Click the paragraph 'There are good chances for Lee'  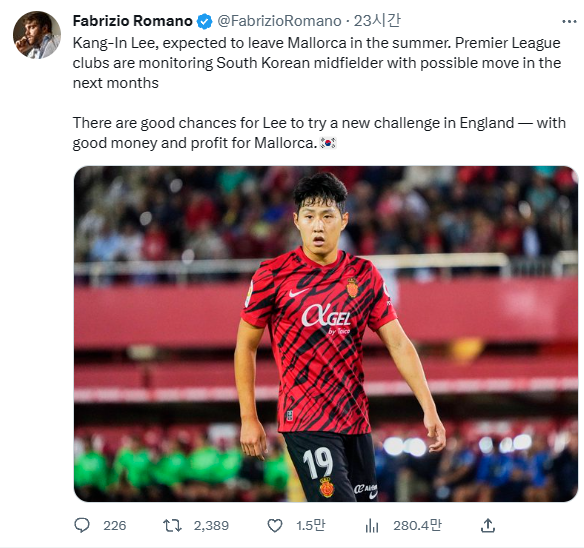(319, 133)
